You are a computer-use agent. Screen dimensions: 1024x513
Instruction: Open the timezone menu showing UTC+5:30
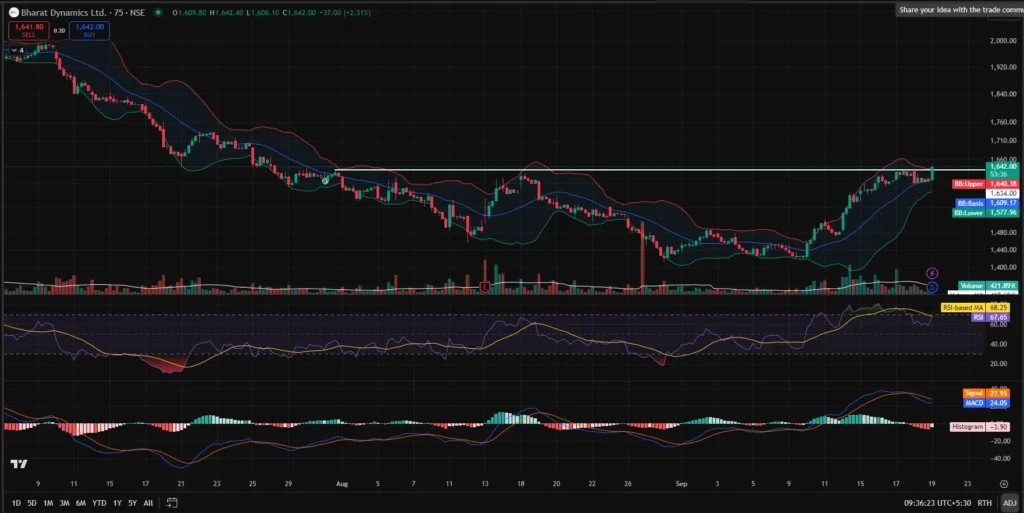pyautogui.click(x=936, y=502)
